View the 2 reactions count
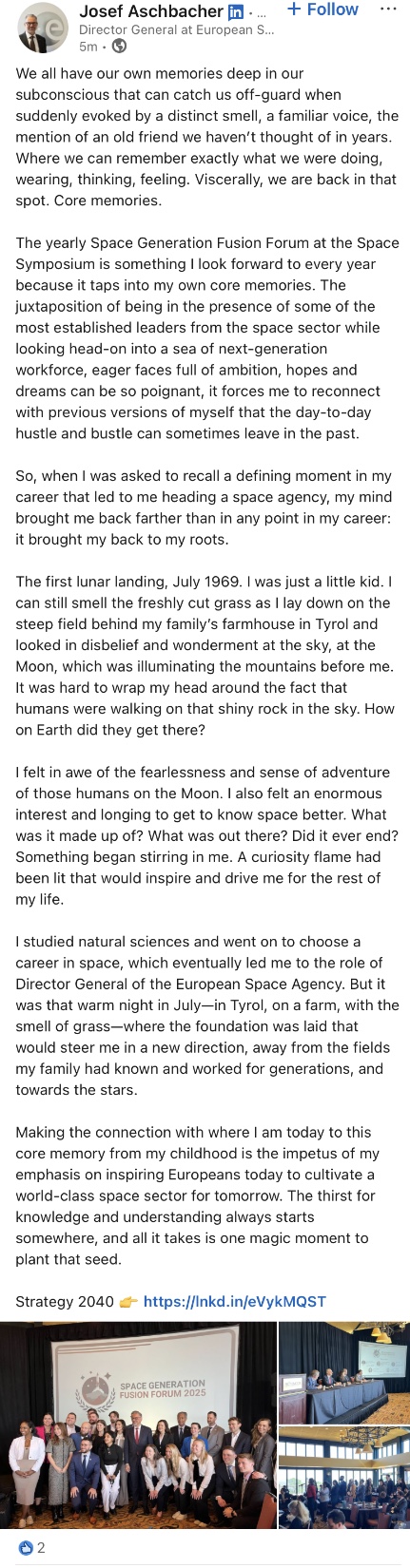The width and height of the screenshot is (410, 1568). click(41, 1548)
